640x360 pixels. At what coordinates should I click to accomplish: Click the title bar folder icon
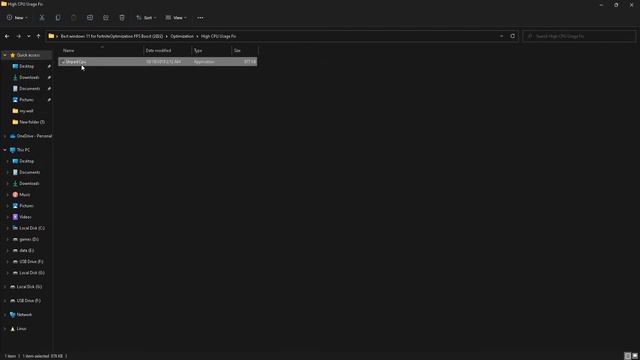(x=4, y=4)
